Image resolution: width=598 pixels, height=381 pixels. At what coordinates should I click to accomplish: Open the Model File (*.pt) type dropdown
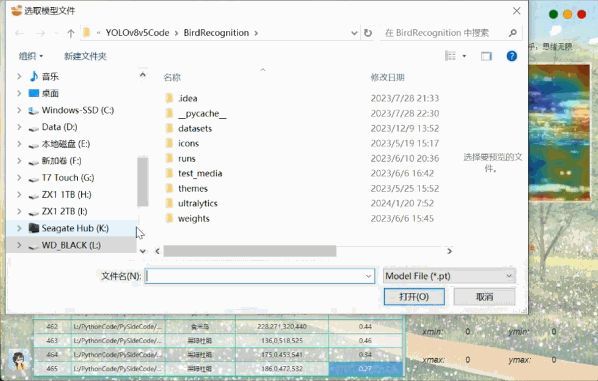click(x=449, y=276)
